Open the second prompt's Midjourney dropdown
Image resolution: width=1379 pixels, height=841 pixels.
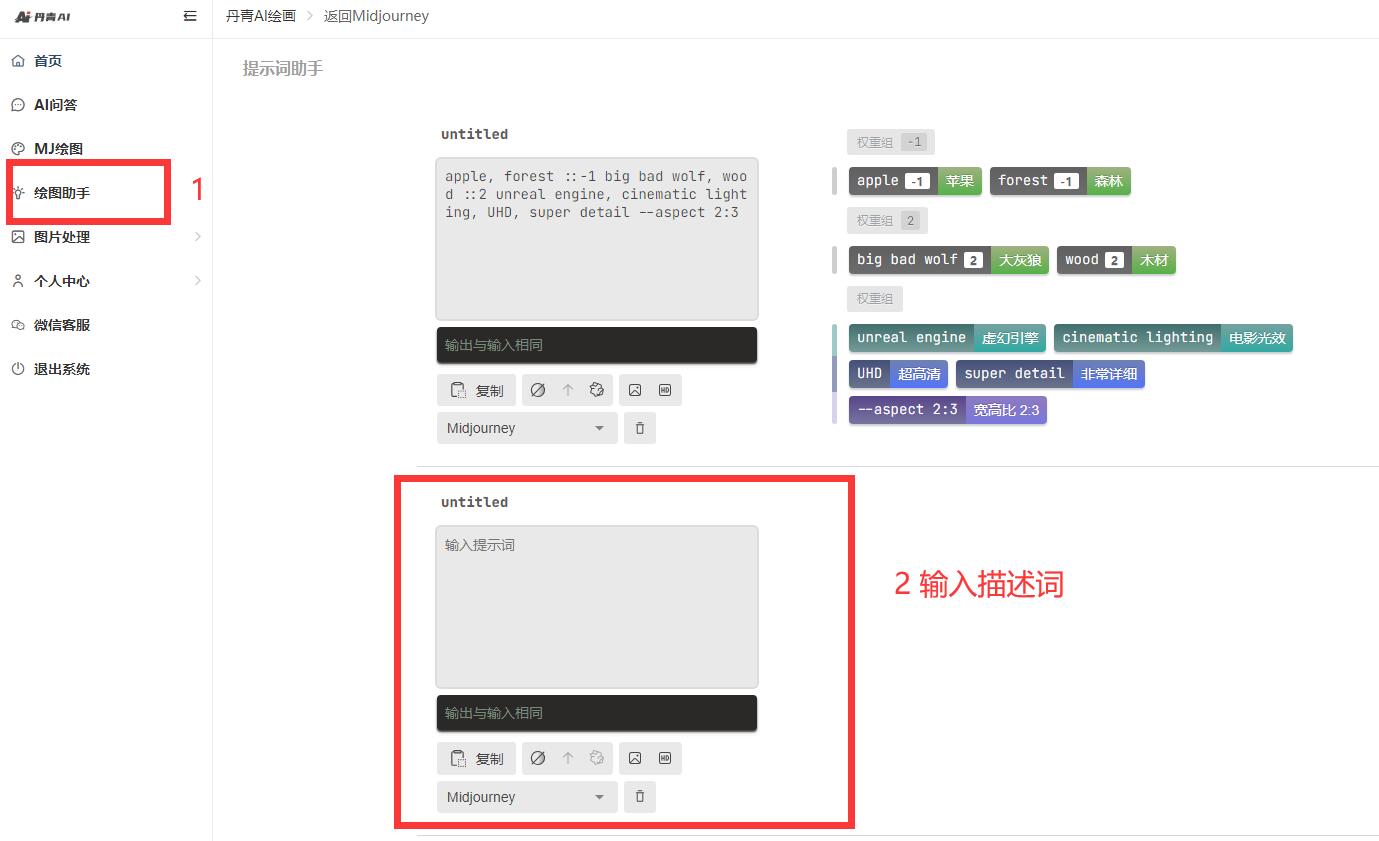pyautogui.click(x=526, y=797)
